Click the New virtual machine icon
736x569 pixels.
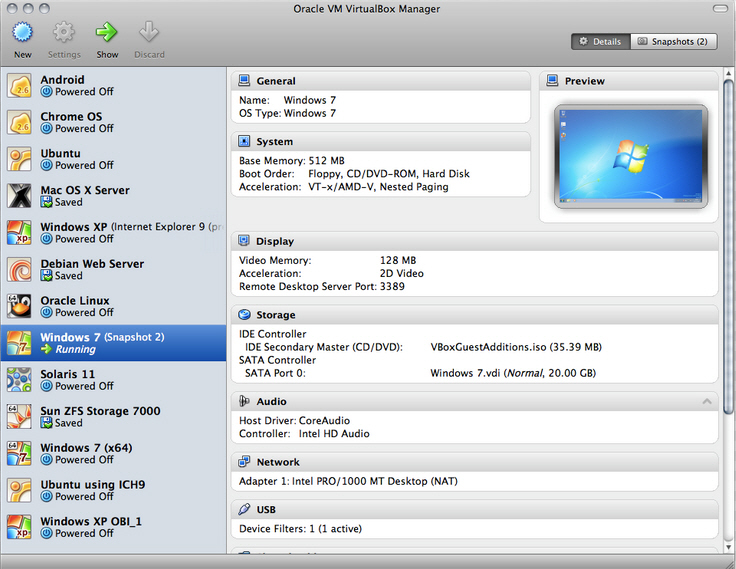(x=22, y=33)
